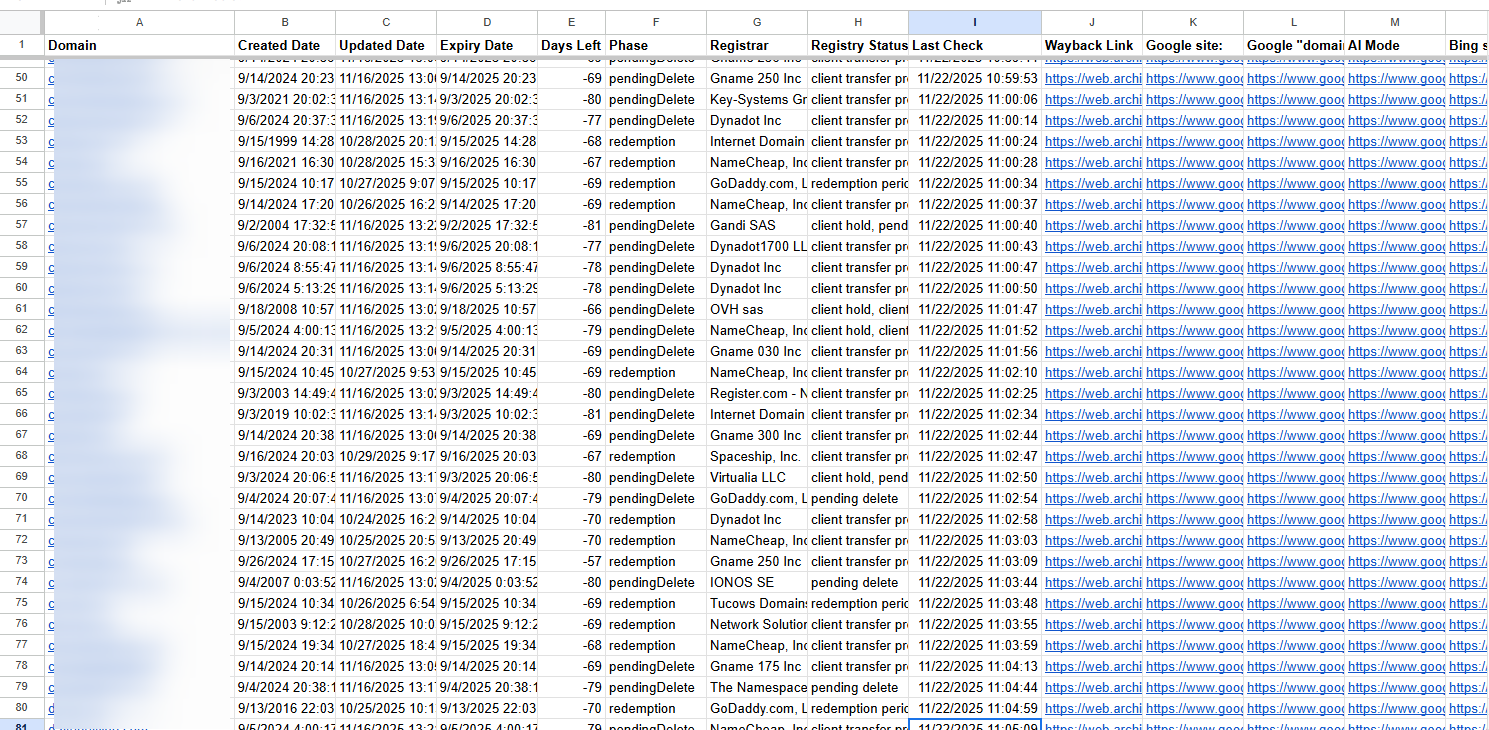
Task: Click the 'The Namespace' registrar cell
Action: click(757, 687)
